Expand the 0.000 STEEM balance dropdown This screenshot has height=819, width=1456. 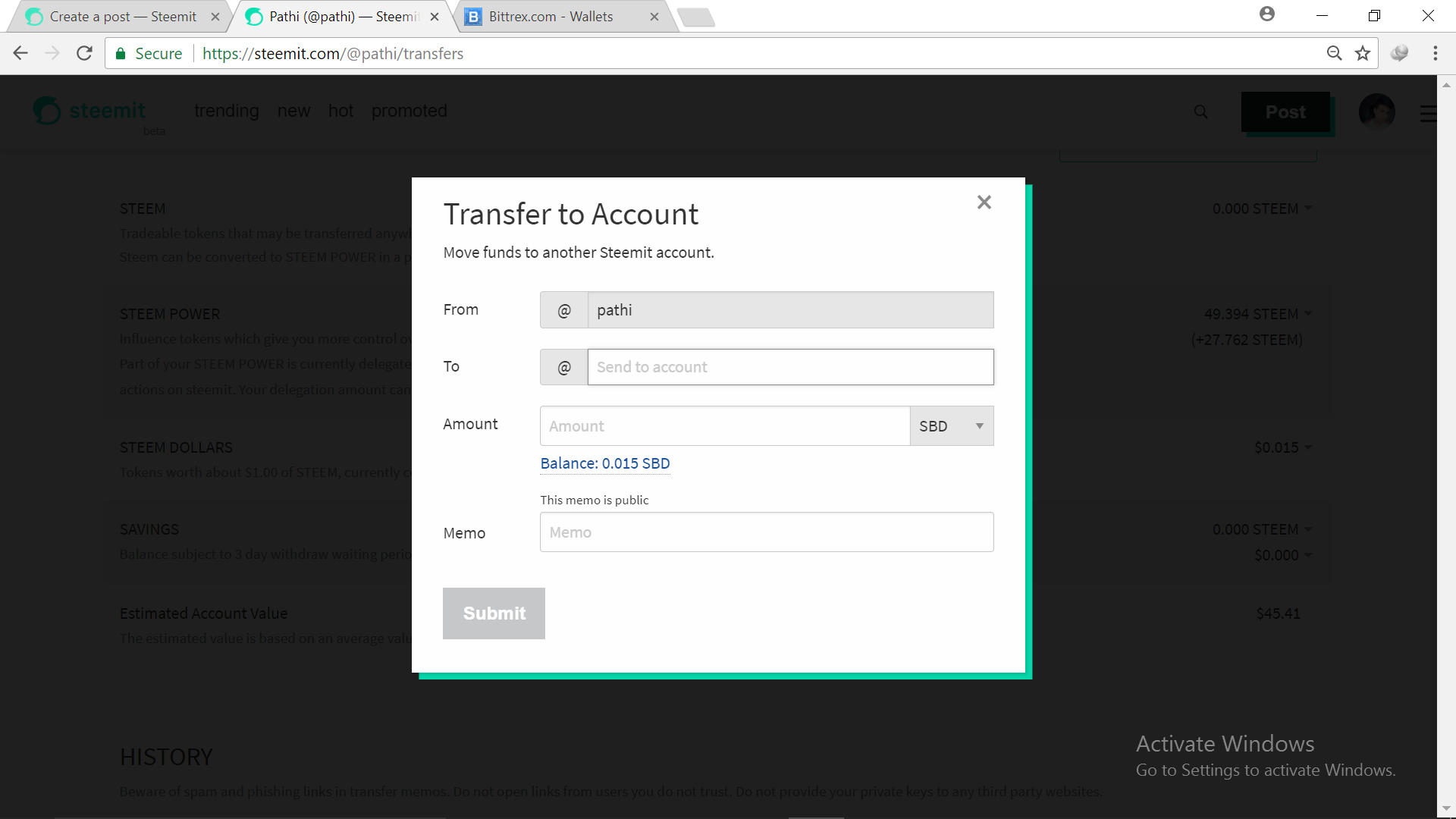point(1262,209)
